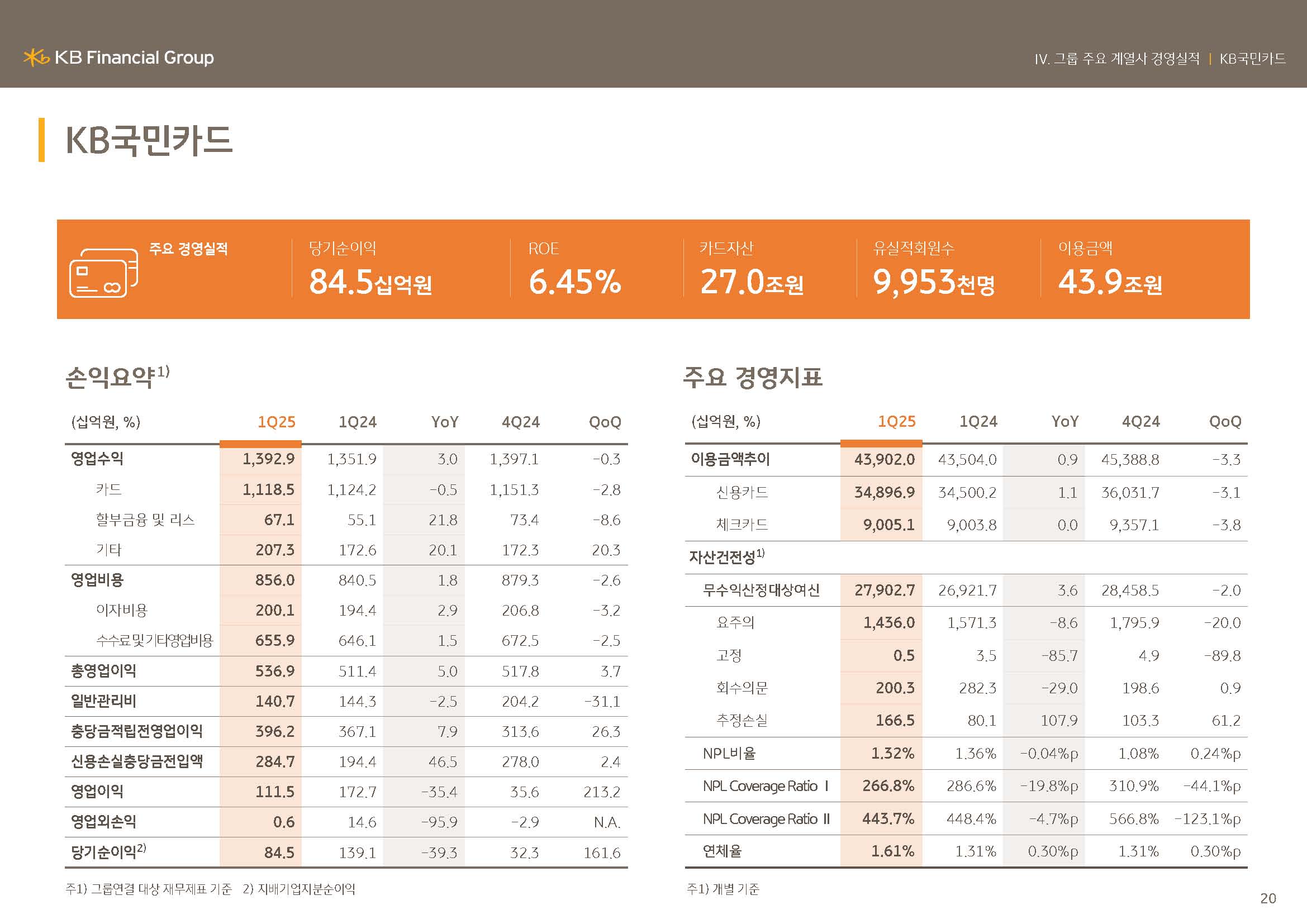
Task: Click the orange accent bar beside page title
Action: (x=41, y=140)
